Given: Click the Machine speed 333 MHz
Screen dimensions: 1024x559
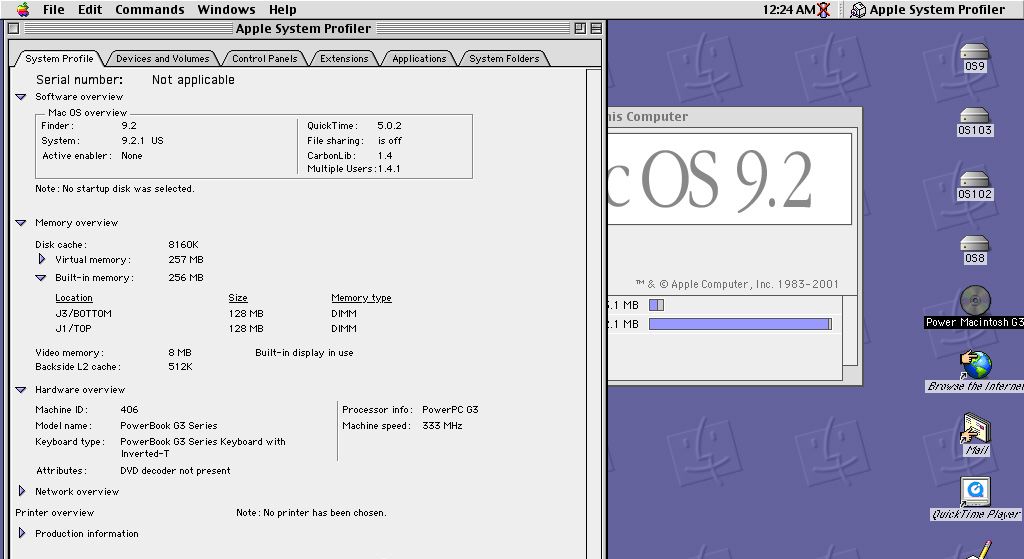Looking at the screenshot, I should (442, 426).
